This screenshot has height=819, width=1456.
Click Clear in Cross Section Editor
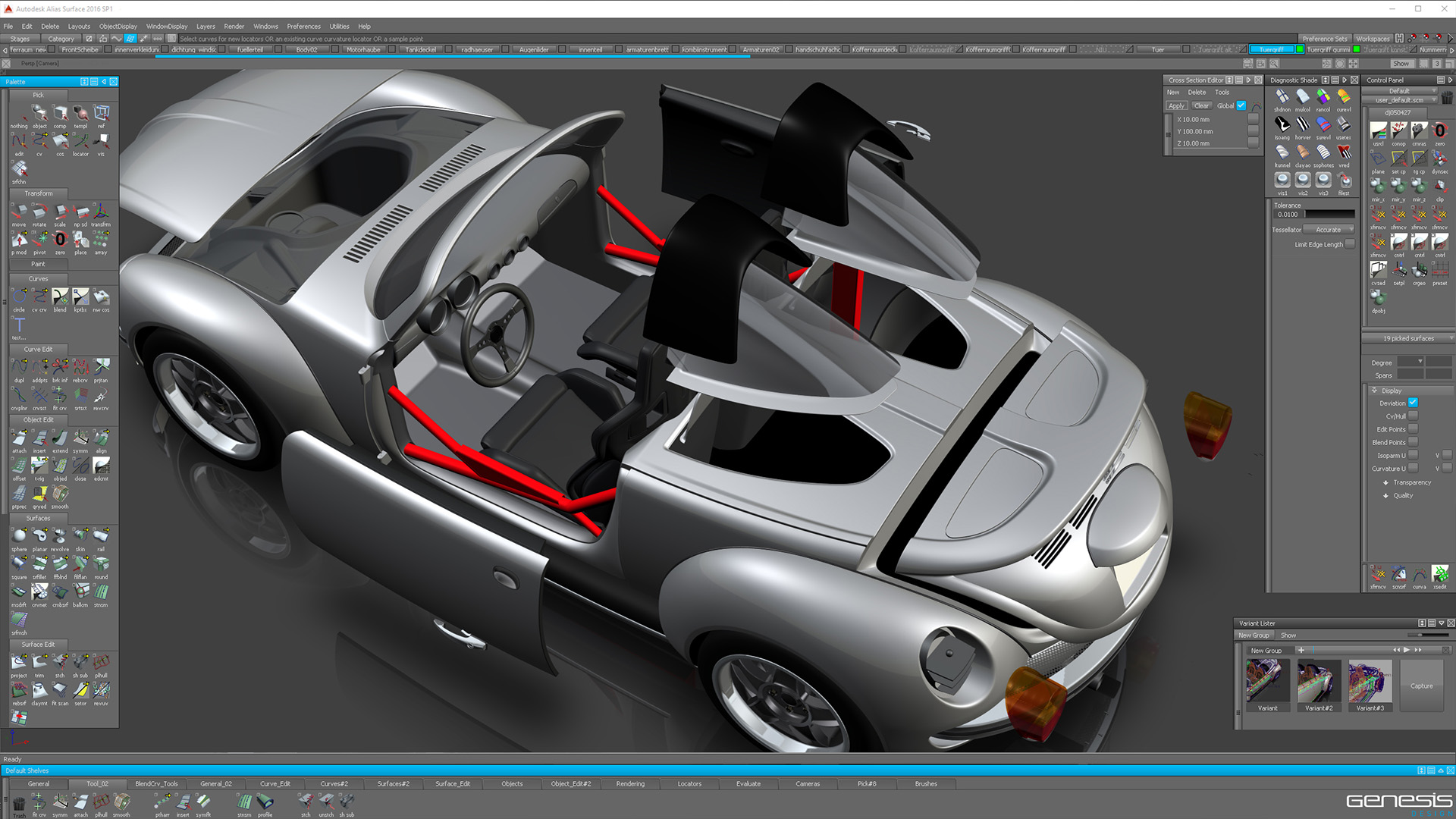(x=1202, y=106)
